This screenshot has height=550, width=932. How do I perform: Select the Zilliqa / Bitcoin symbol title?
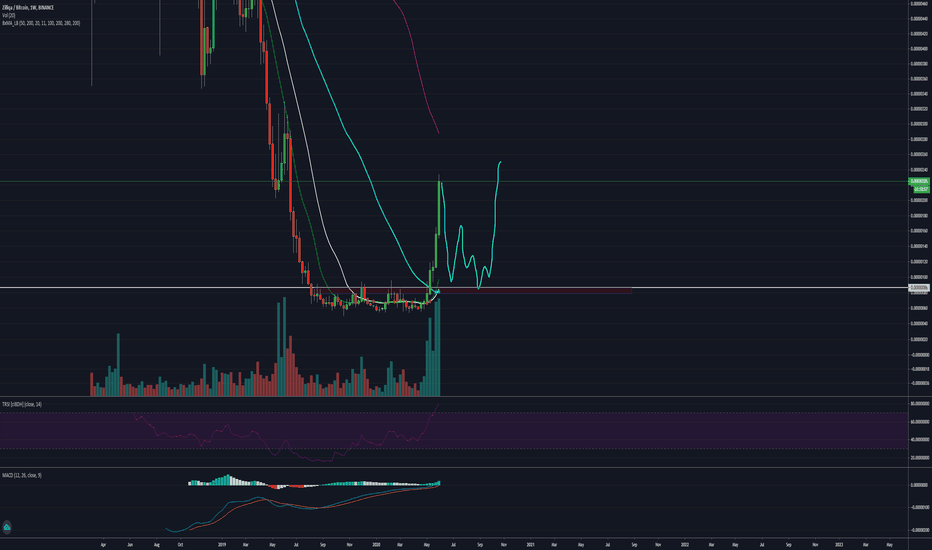click(x=28, y=8)
